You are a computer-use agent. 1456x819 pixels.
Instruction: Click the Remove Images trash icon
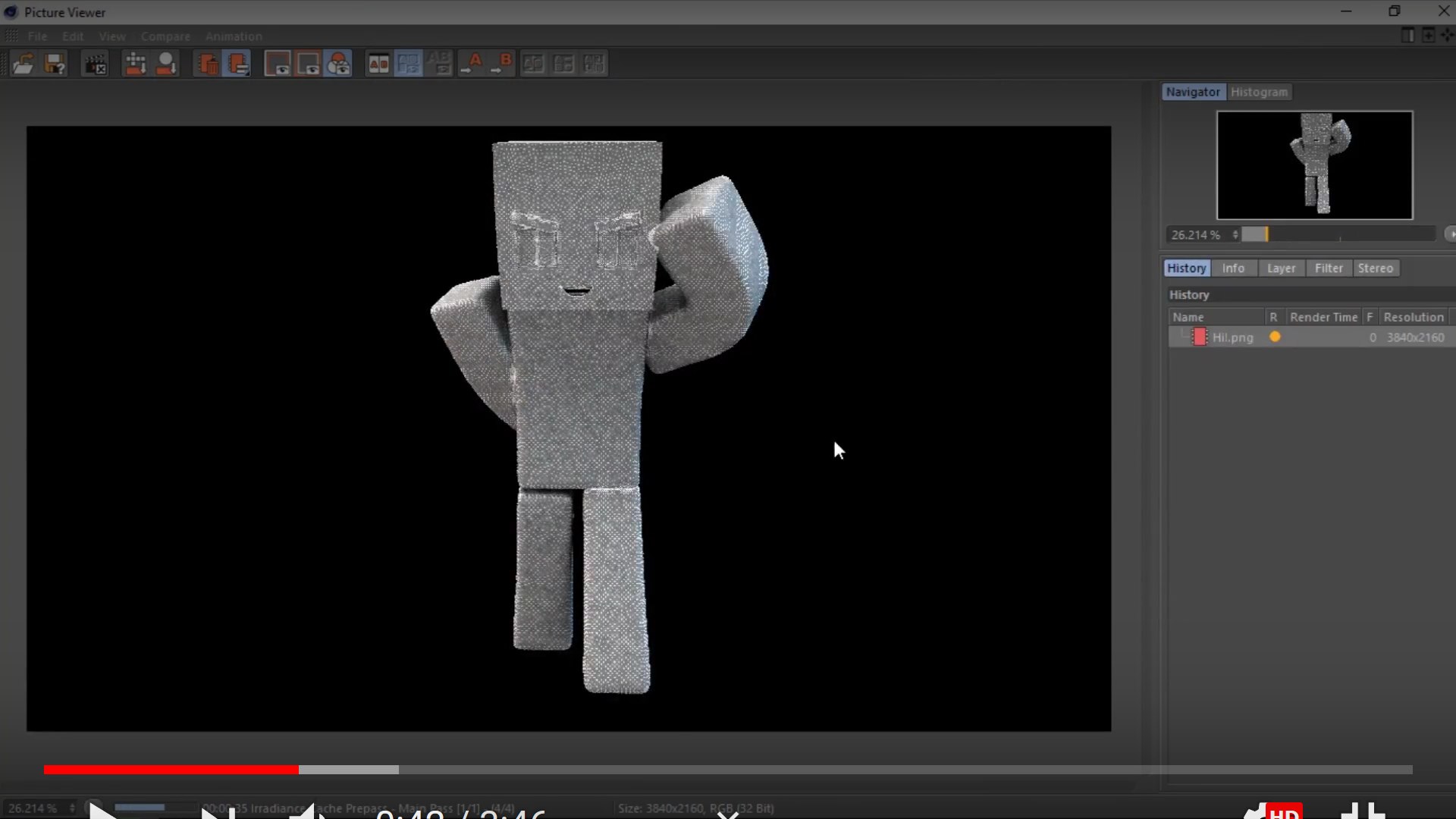[x=206, y=64]
